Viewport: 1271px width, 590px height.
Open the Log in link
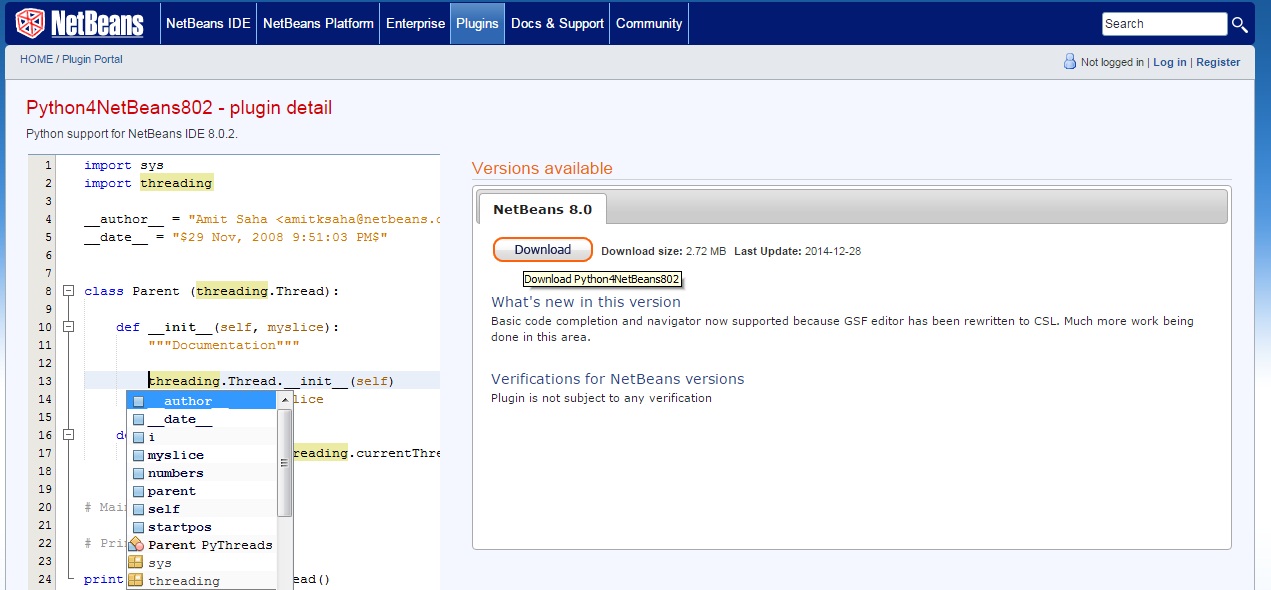tap(1169, 61)
